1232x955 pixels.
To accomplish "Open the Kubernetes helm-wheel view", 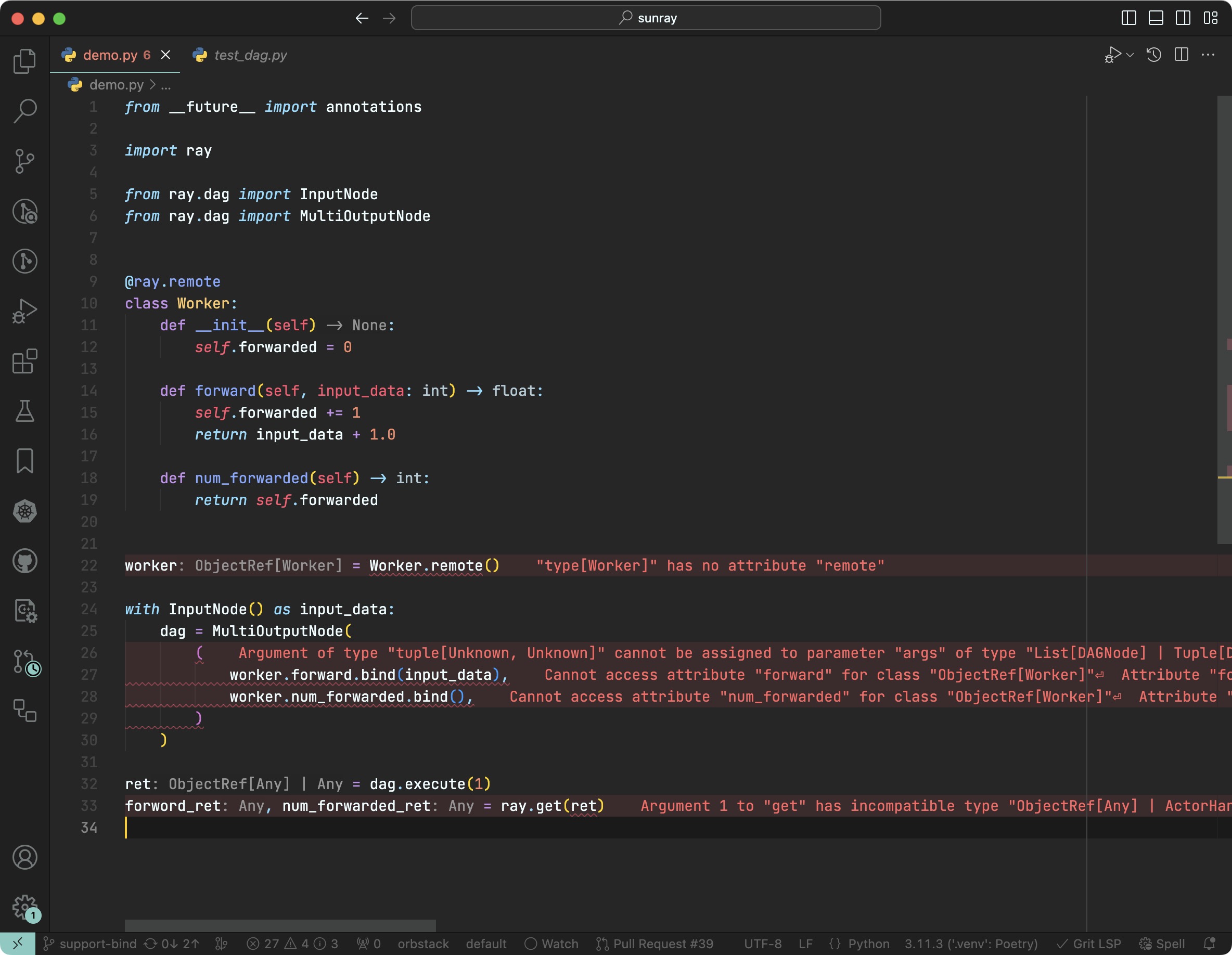I will point(24,511).
